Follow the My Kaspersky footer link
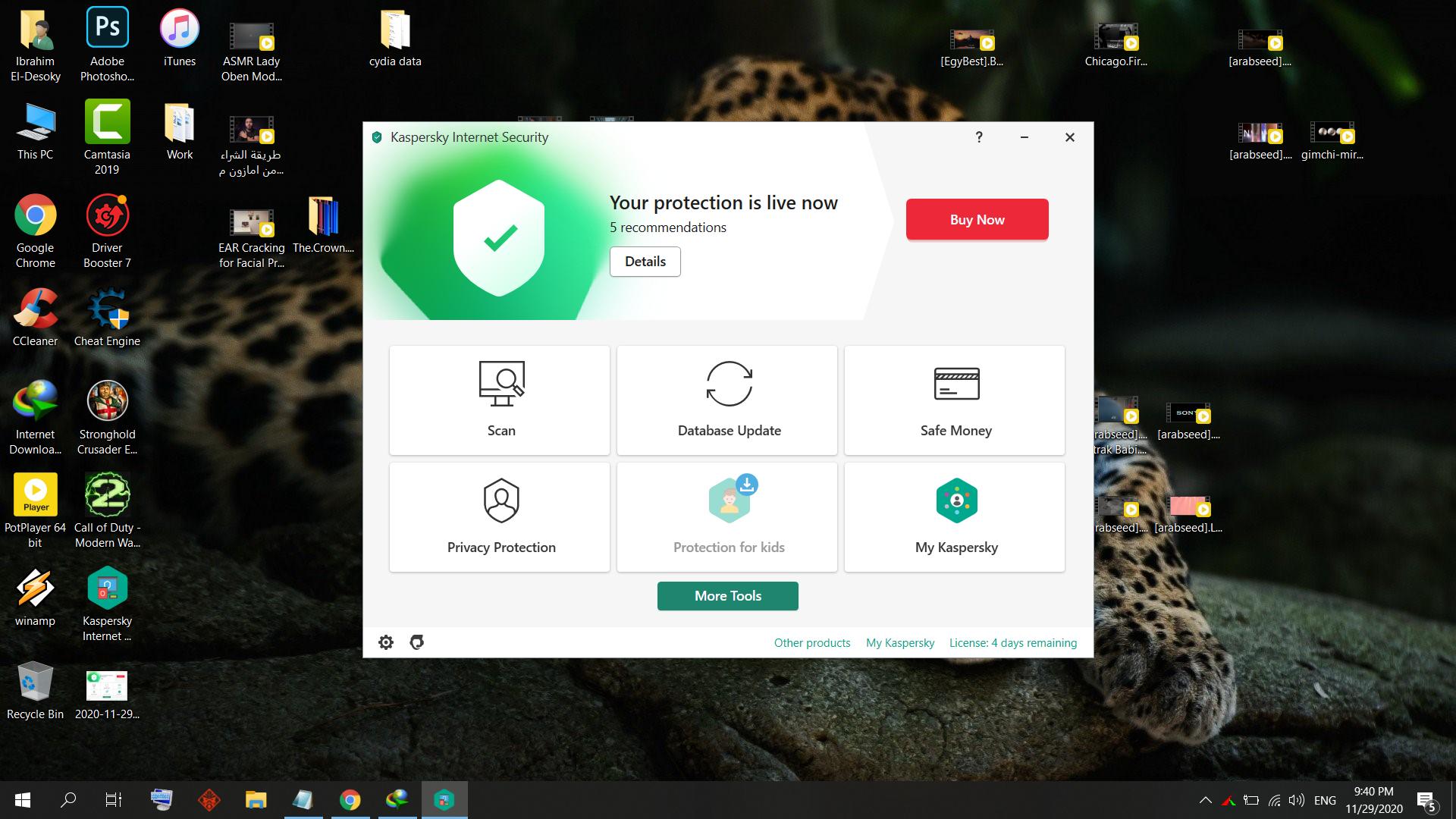 click(x=900, y=643)
